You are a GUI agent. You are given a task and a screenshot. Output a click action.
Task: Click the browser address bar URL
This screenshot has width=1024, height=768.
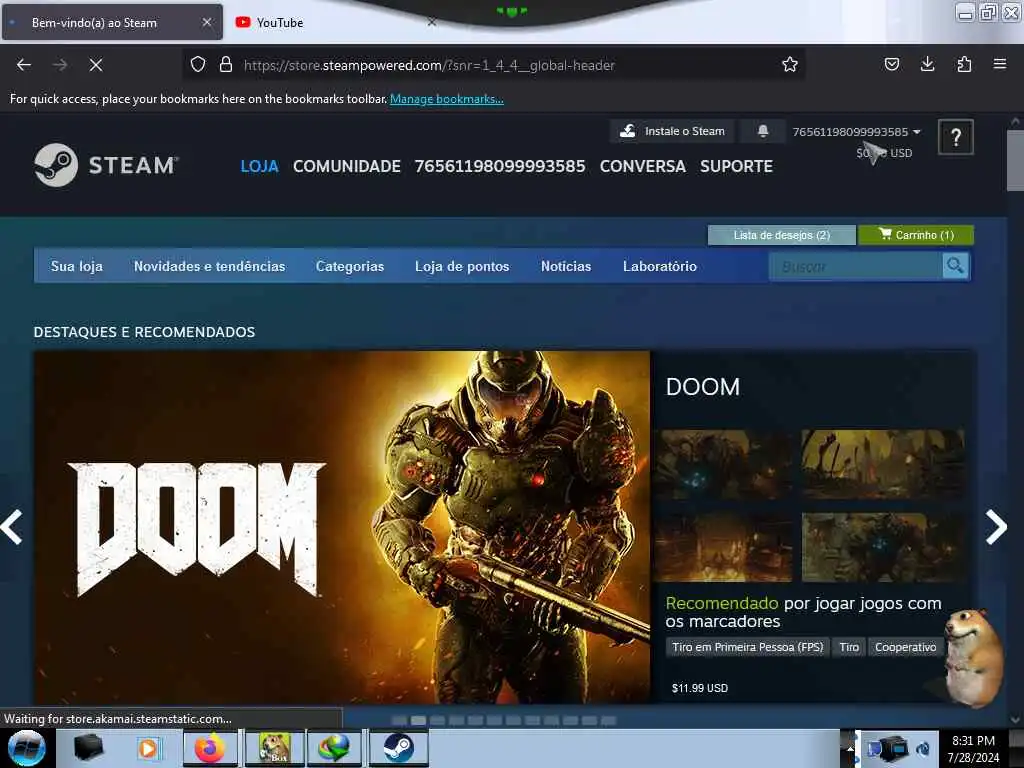click(429, 65)
